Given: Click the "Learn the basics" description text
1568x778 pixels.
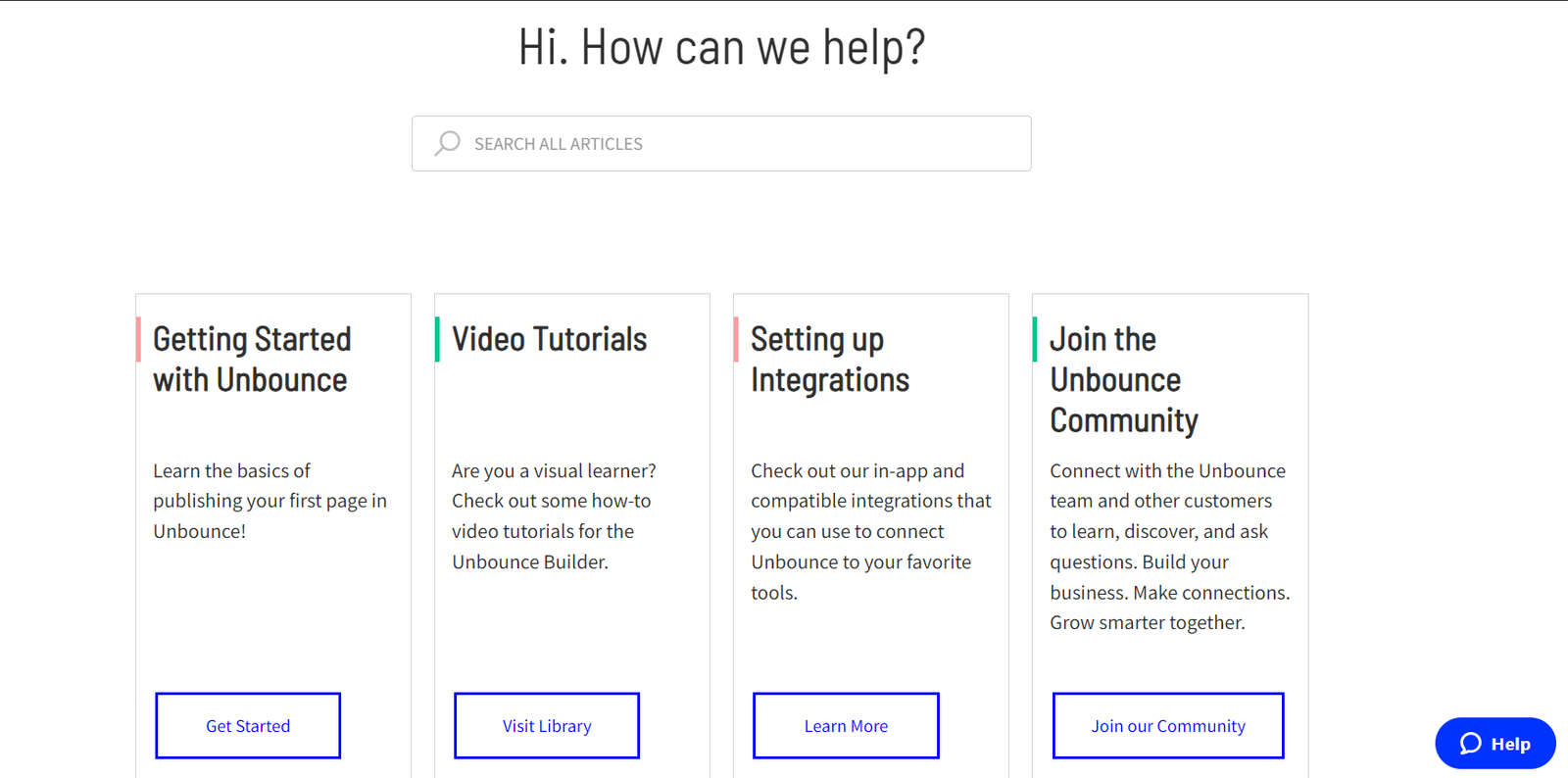Looking at the screenshot, I should pos(269,501).
